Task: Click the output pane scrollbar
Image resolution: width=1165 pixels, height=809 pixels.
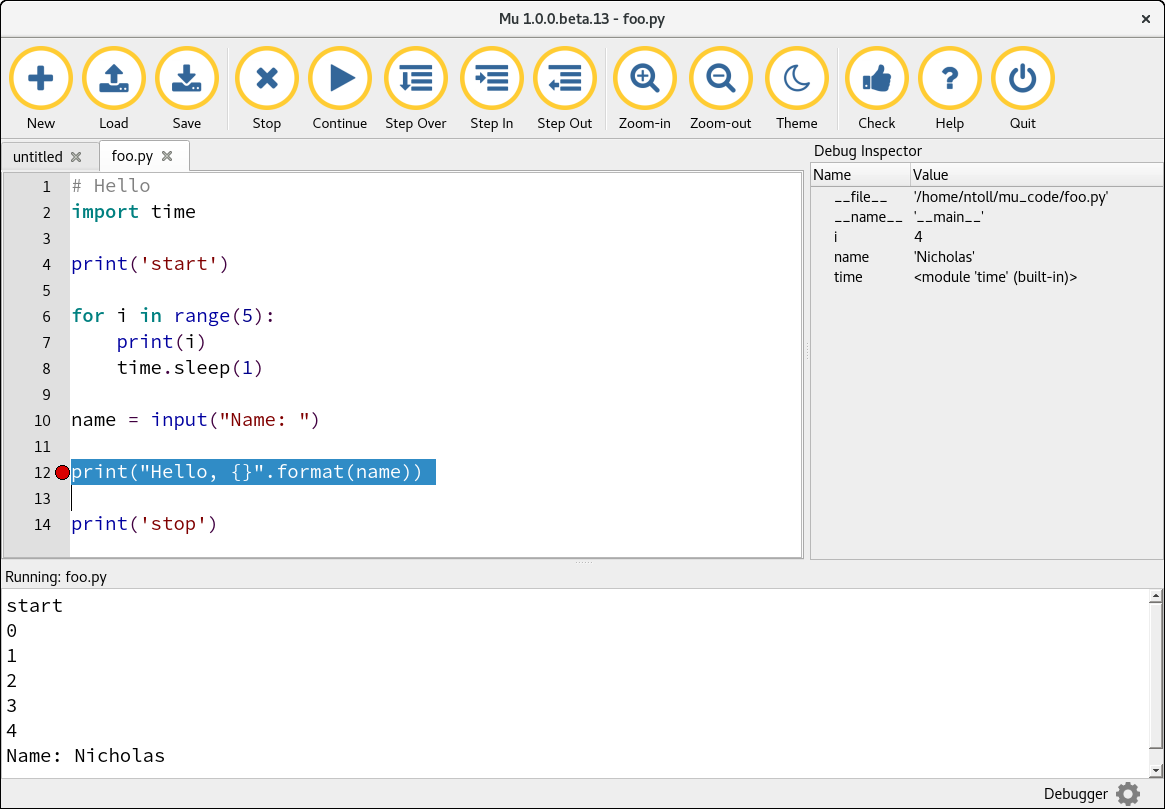Action: pyautogui.click(x=1155, y=676)
